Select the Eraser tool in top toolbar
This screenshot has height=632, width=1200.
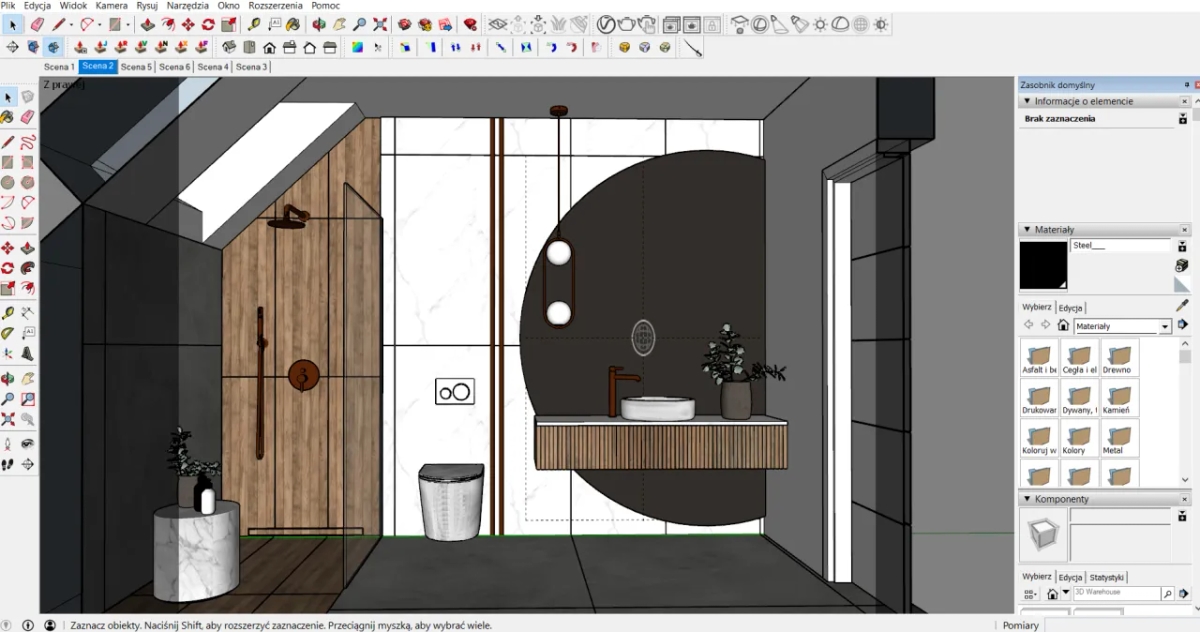[x=37, y=24]
